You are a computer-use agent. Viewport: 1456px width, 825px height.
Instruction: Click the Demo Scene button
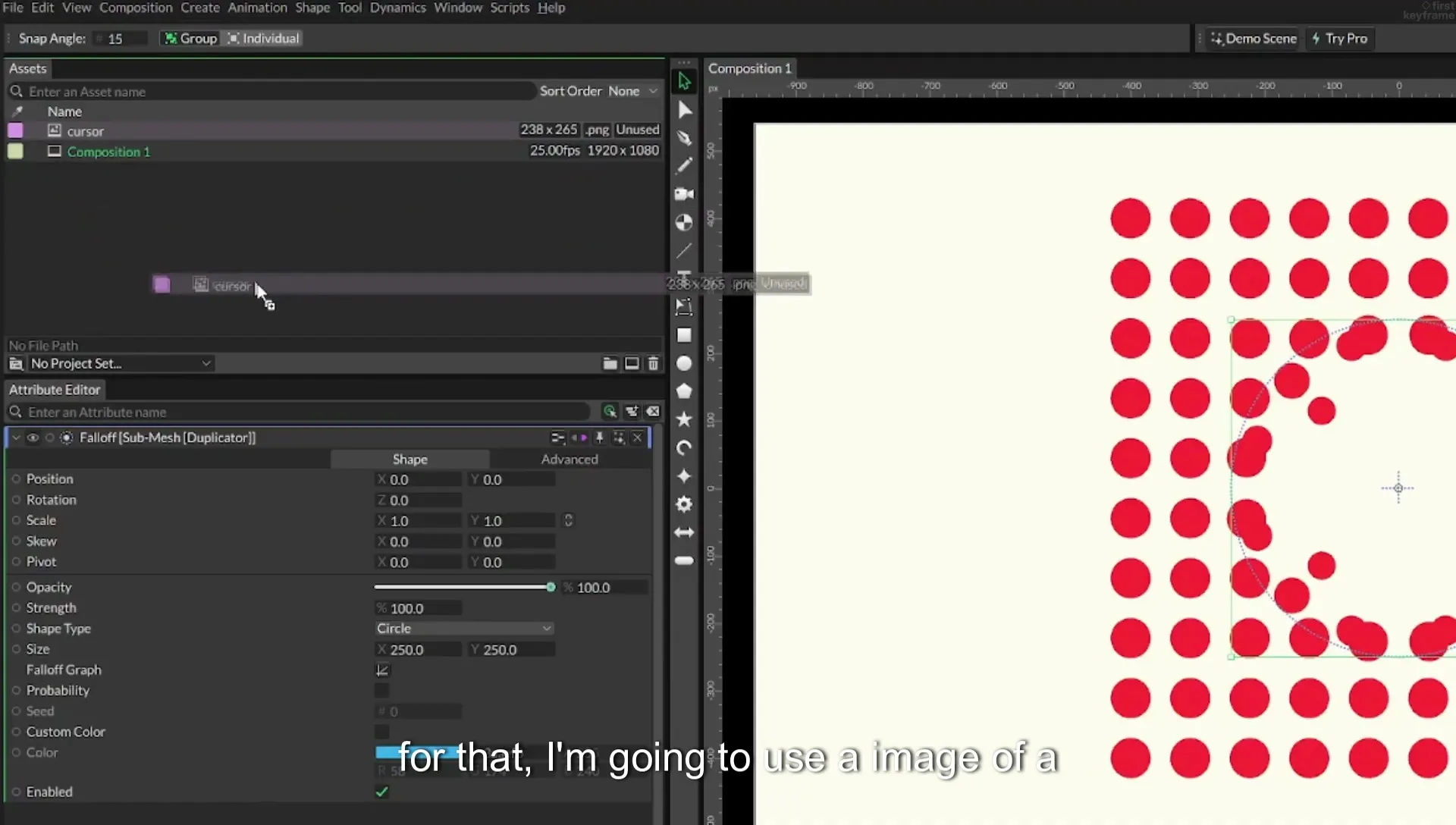[1253, 39]
